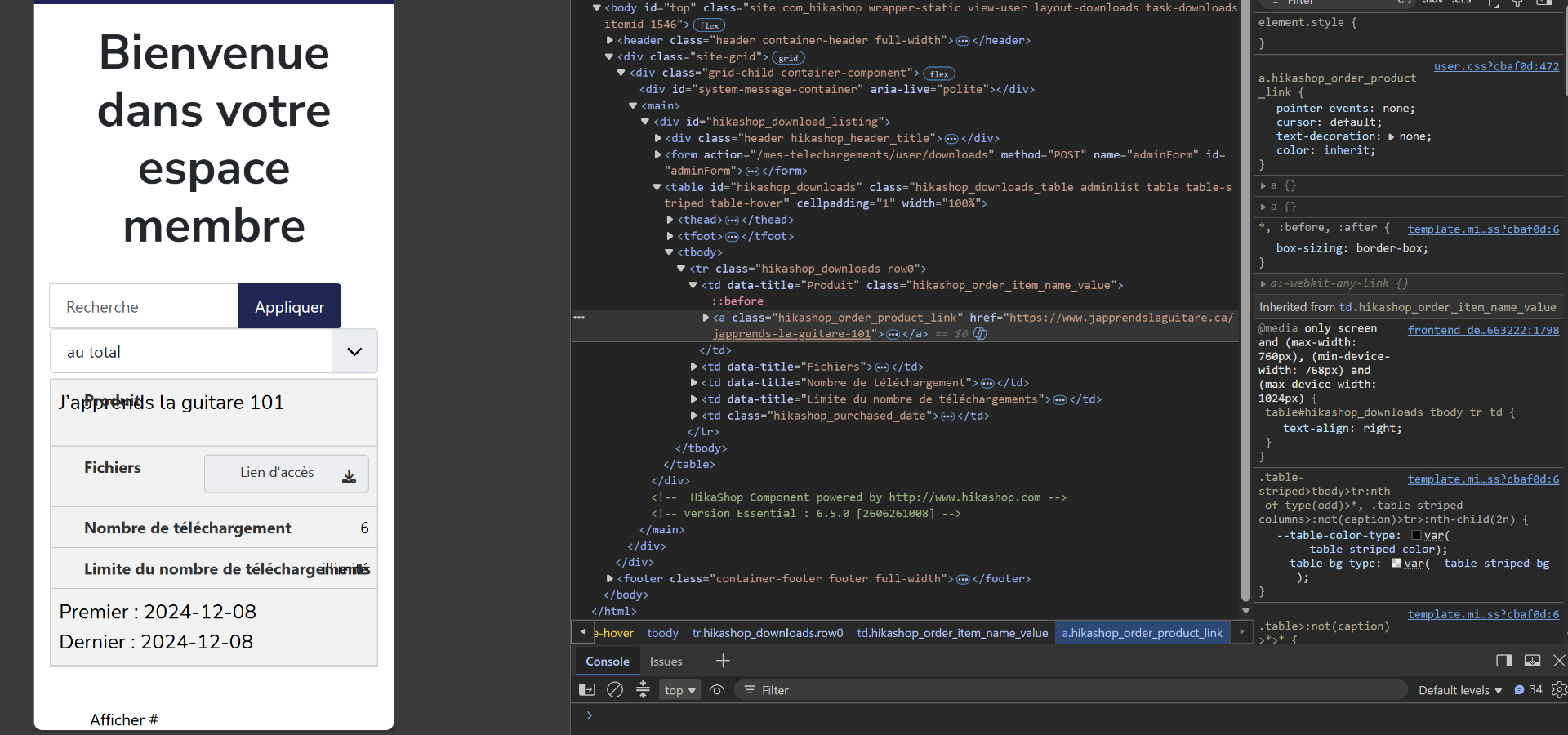Screen dimensions: 1568x735
Task: Click the --table-bg-type color swatch
Action: (1396, 563)
